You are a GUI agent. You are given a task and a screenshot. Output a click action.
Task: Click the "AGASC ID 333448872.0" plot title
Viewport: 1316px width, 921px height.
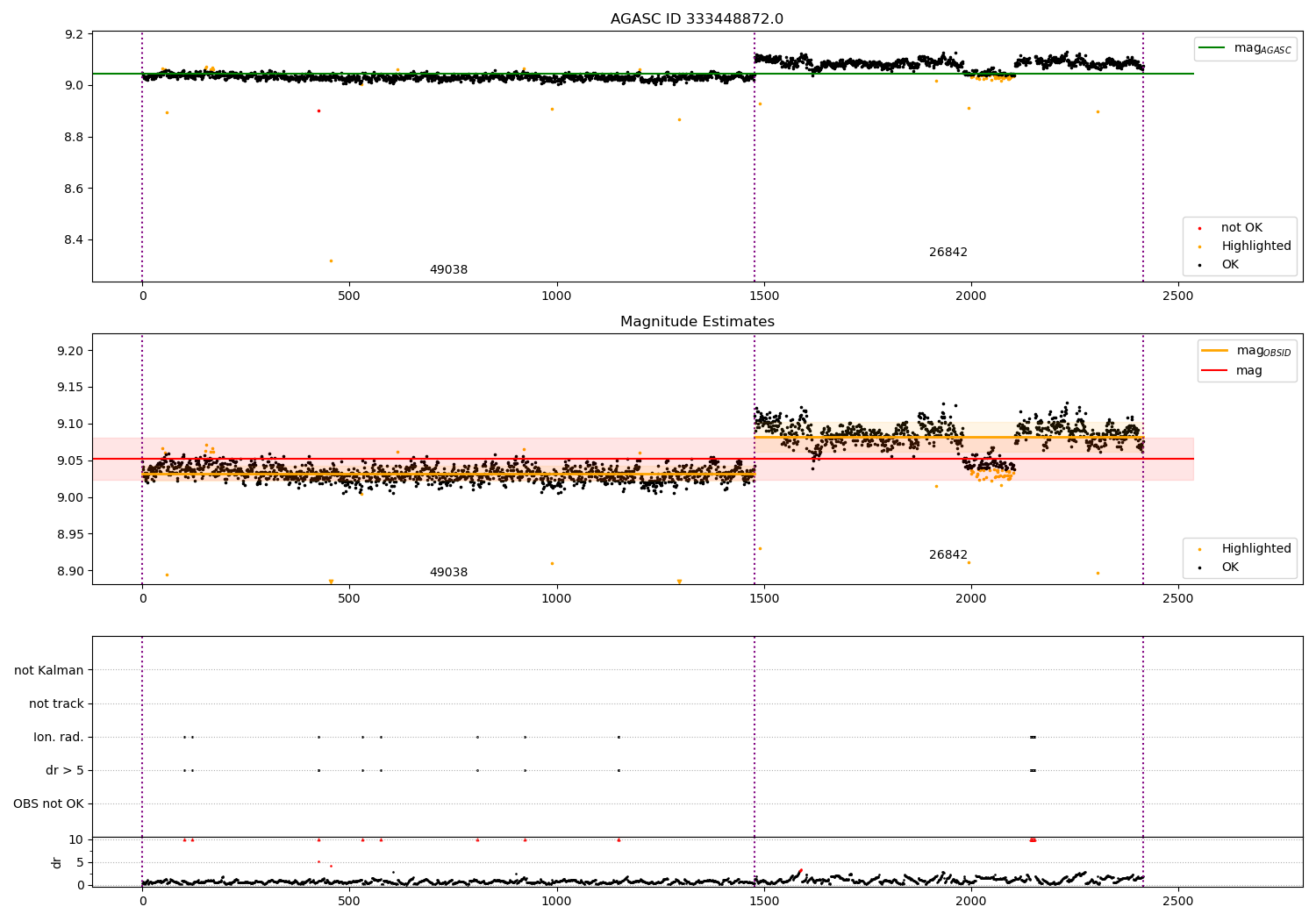697,19
